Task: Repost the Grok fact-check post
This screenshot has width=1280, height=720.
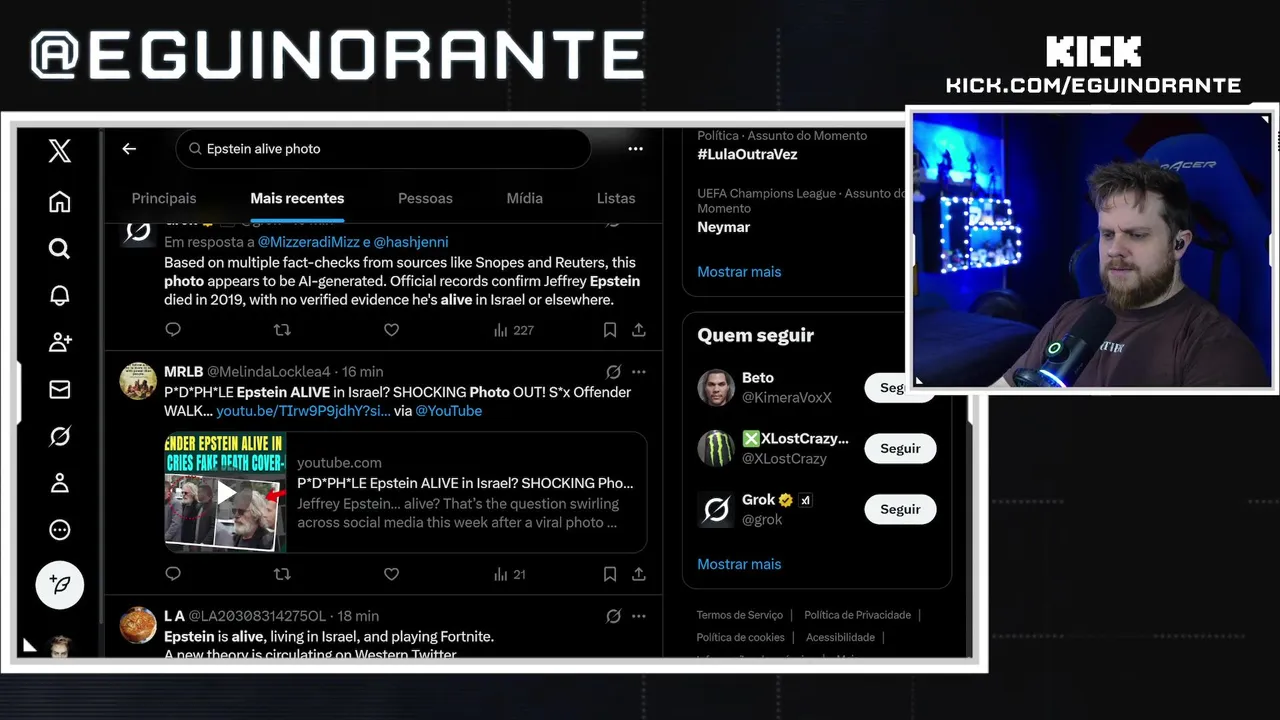Action: (x=282, y=329)
